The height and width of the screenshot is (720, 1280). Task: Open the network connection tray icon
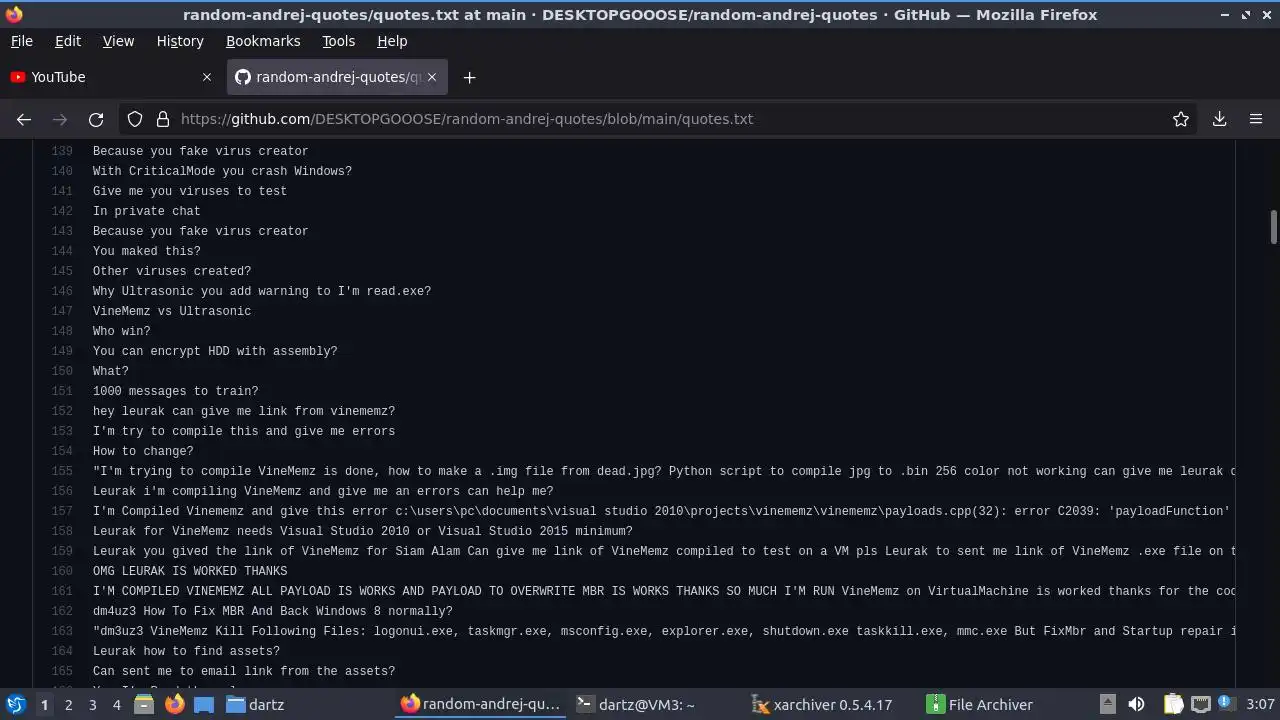pos(1201,705)
